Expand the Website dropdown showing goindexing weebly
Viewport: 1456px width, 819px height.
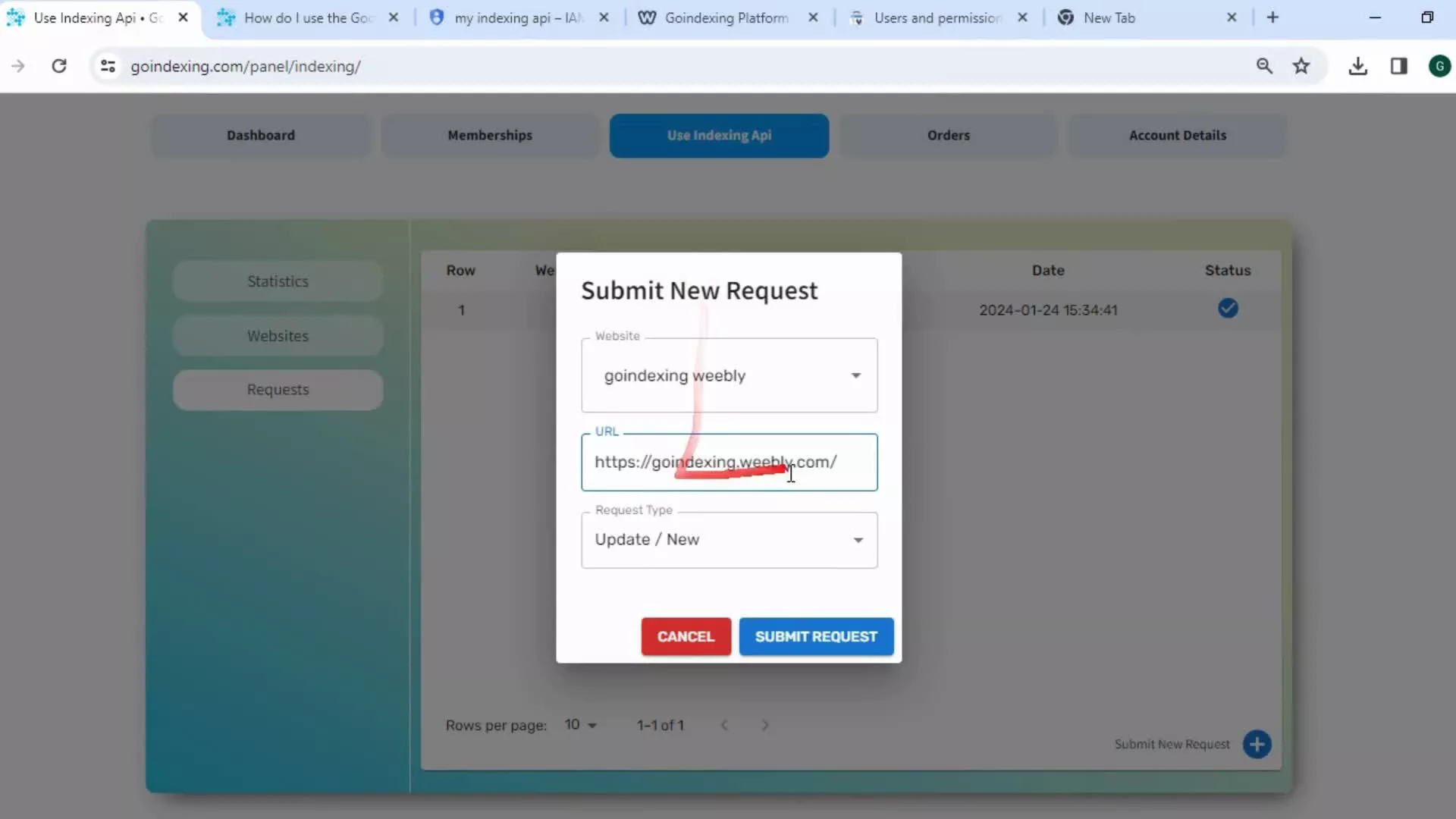pos(729,375)
